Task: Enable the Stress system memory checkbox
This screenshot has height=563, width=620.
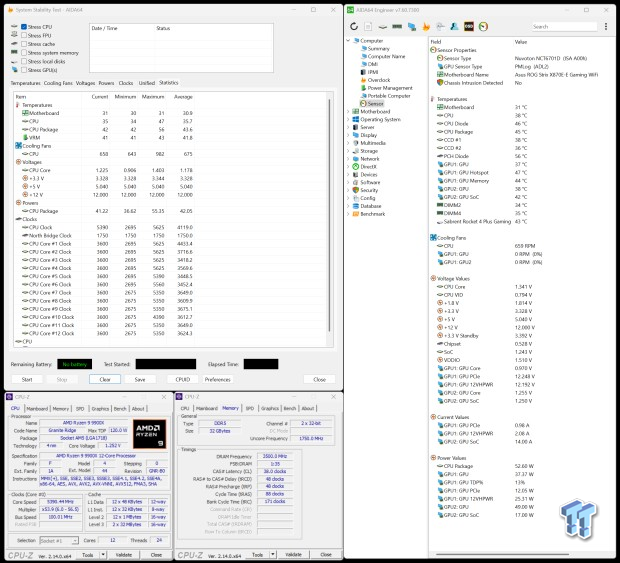Action: pyautogui.click(x=24, y=53)
